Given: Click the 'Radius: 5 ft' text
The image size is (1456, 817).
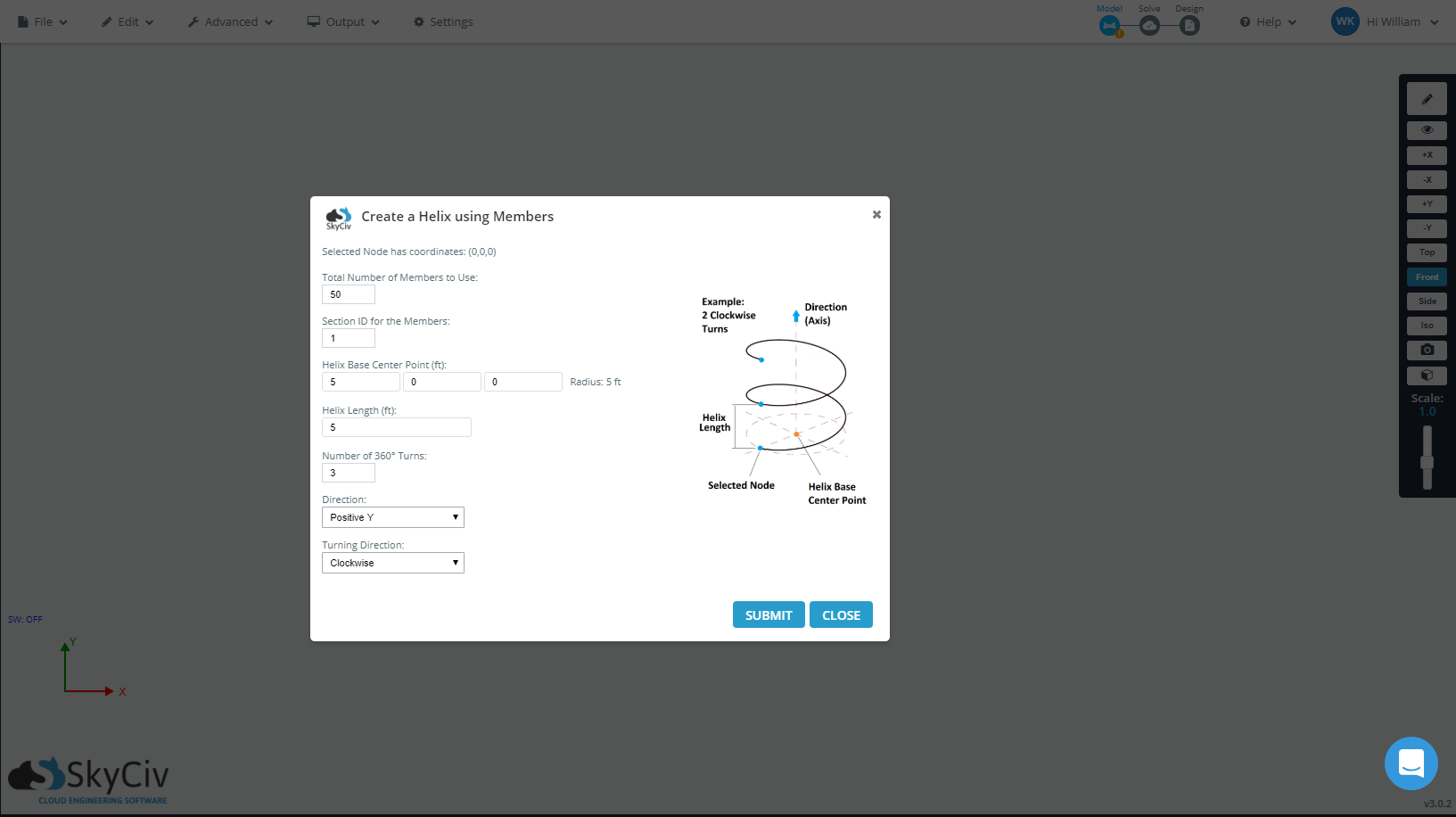Looking at the screenshot, I should [x=596, y=382].
